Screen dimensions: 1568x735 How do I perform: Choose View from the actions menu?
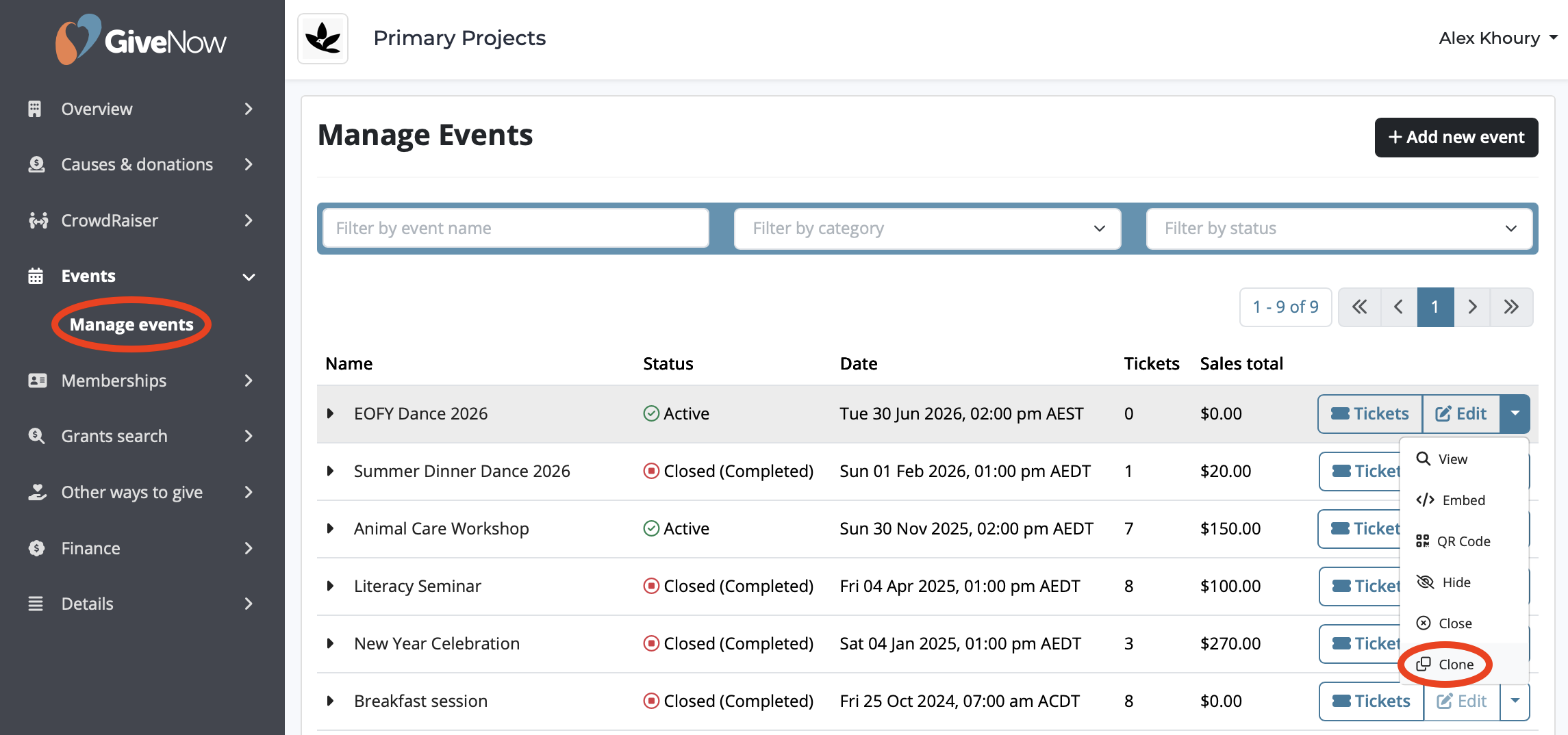1464,459
